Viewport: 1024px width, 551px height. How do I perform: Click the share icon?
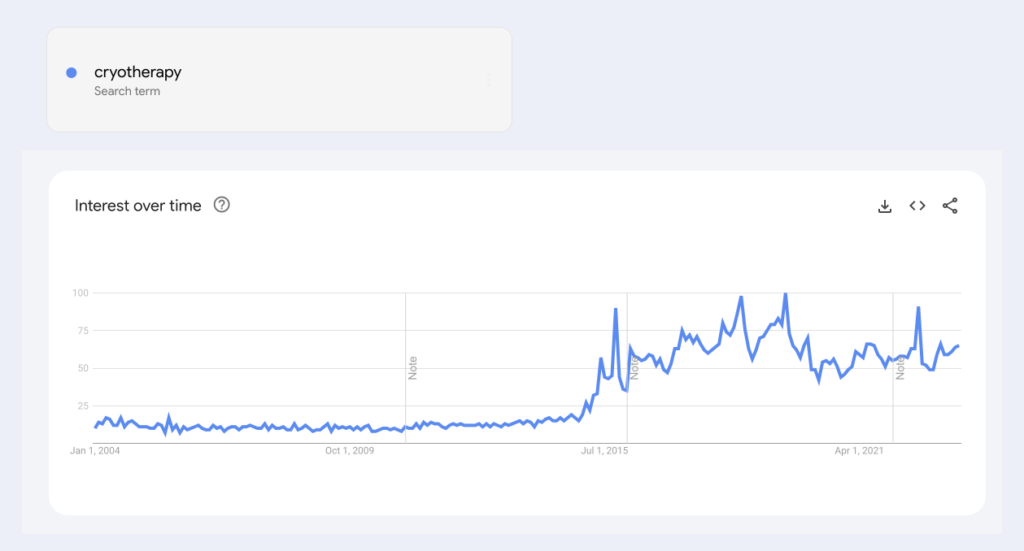(950, 206)
